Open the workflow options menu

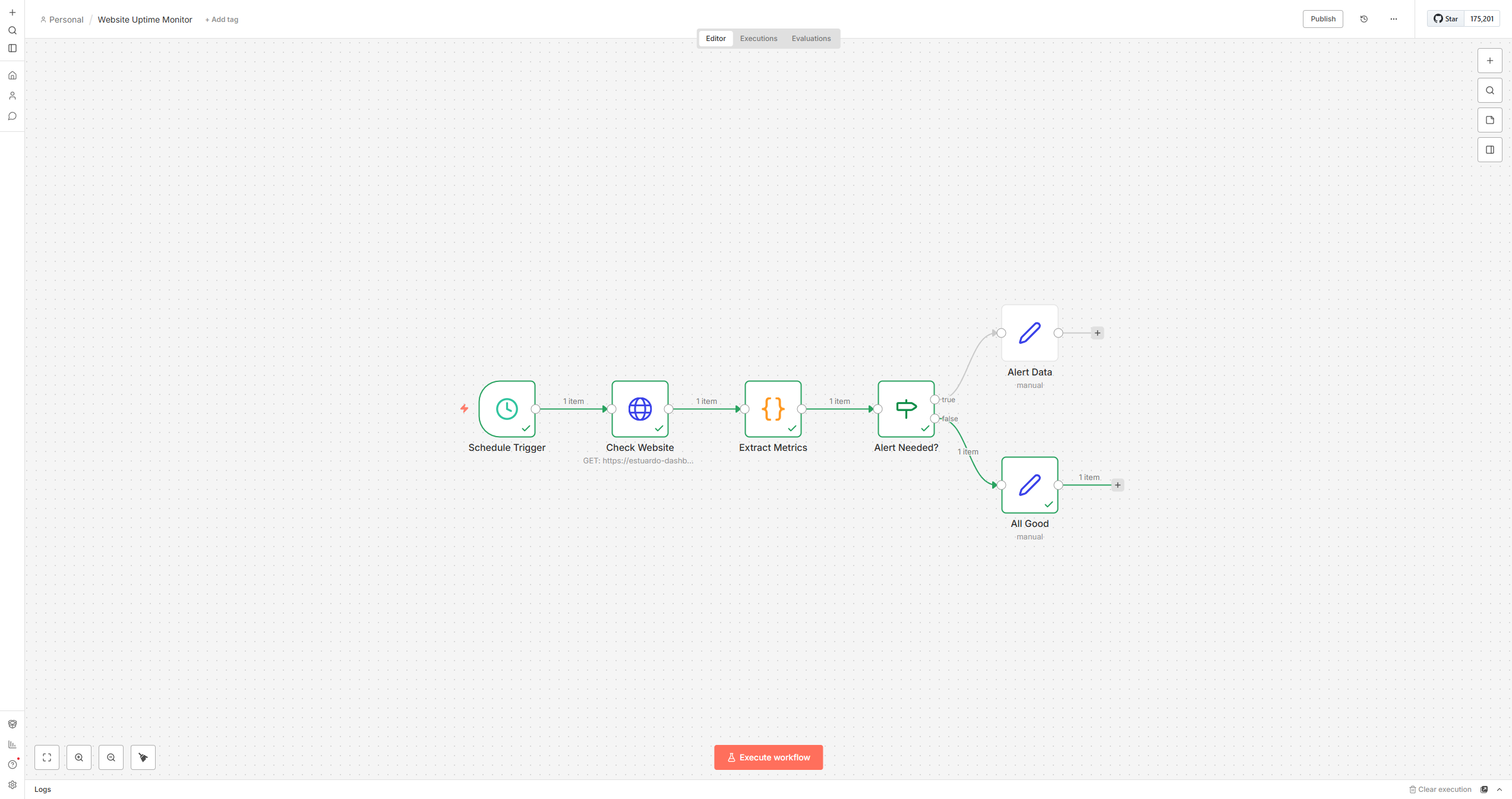[x=1394, y=18]
